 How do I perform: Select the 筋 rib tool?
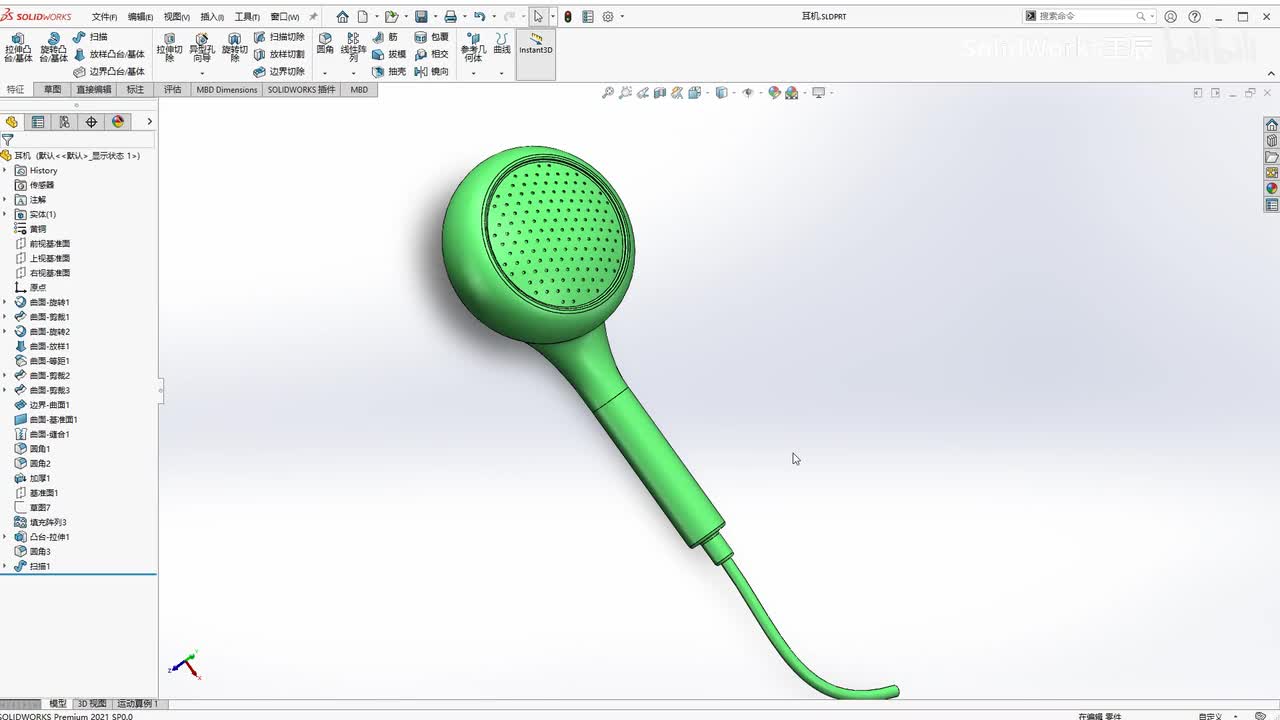tap(385, 37)
